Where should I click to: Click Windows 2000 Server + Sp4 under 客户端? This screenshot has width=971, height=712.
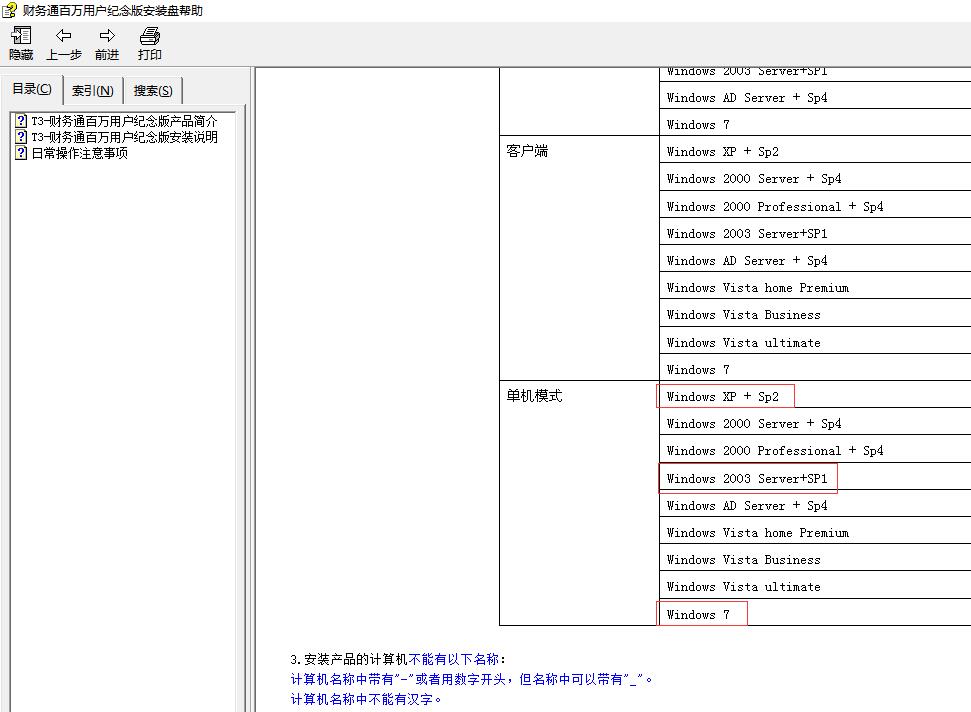[x=754, y=179]
